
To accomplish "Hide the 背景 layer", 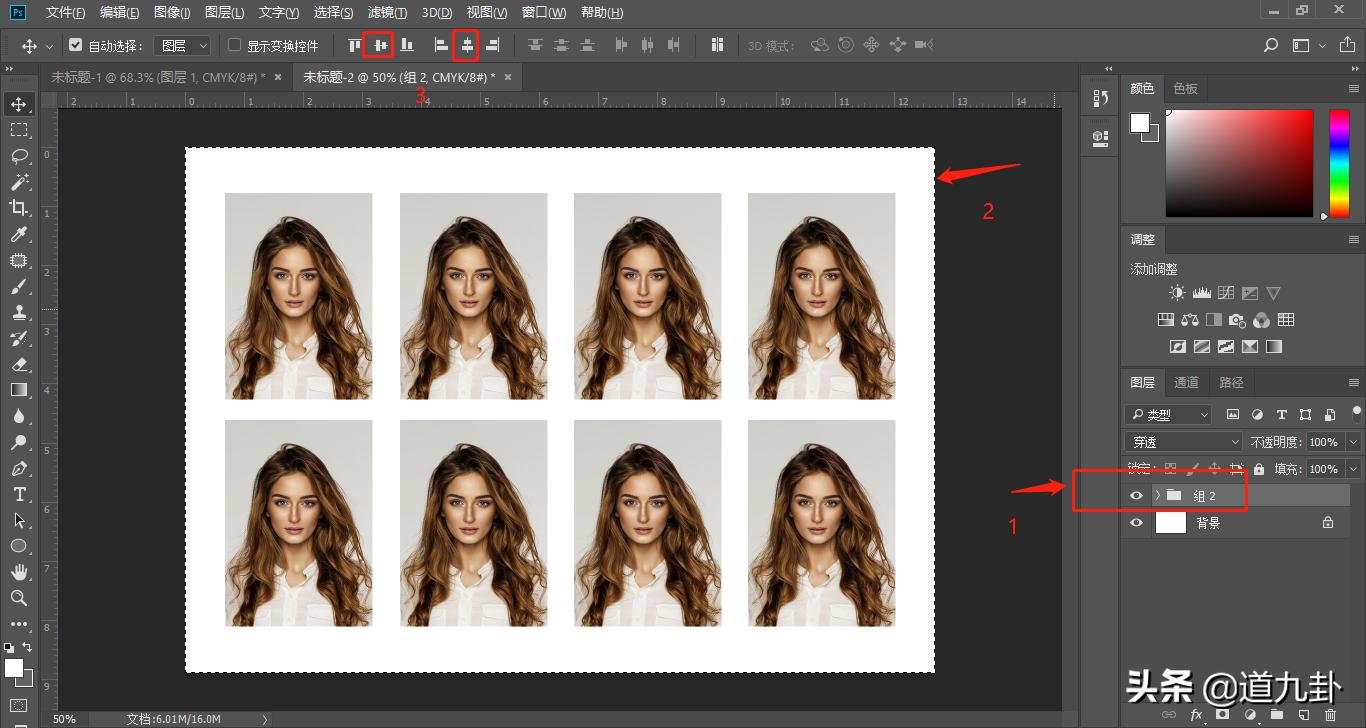I will (1136, 523).
